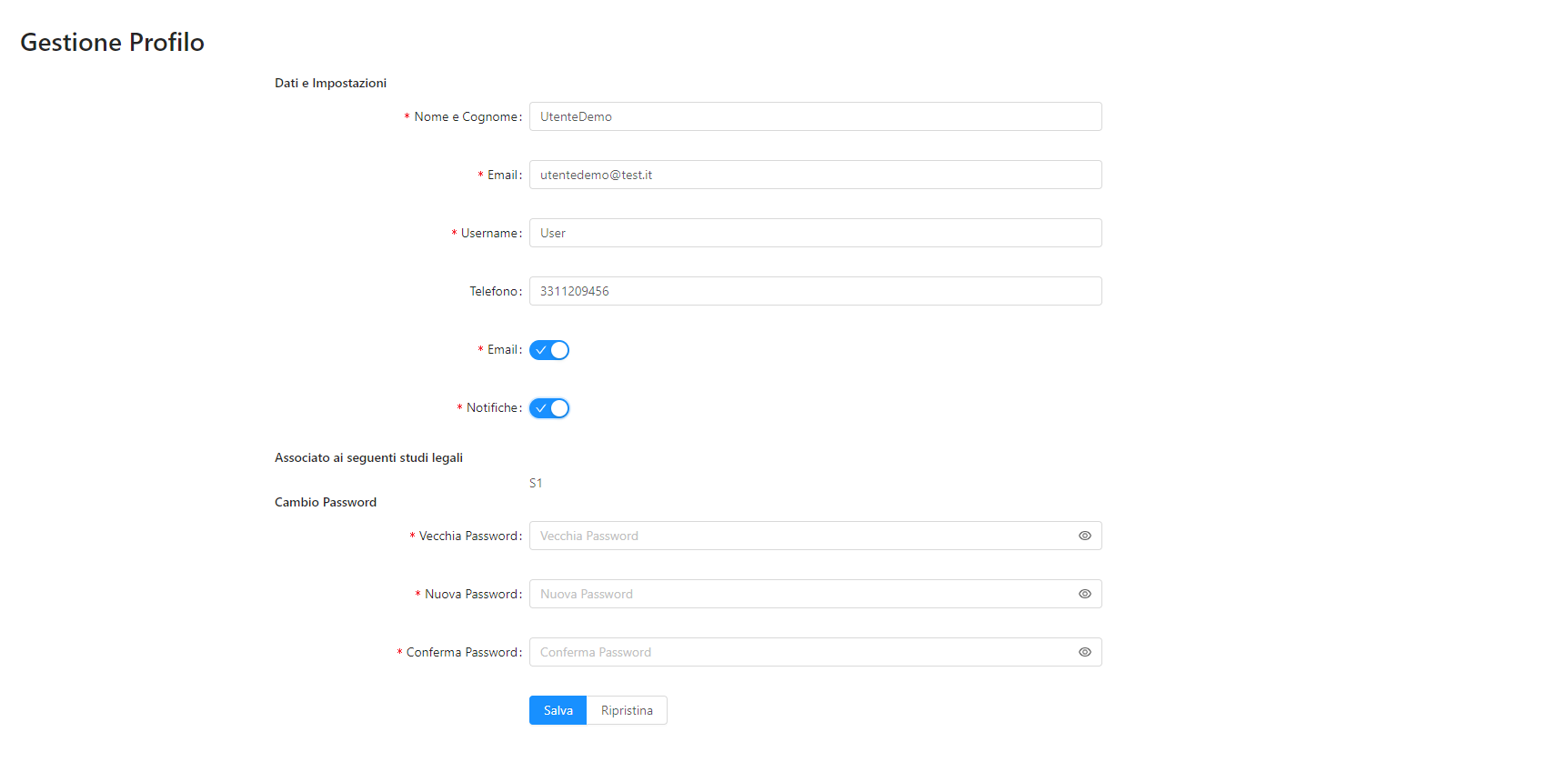Click inside the Nuova Password input
1568x772 pixels.
pos(800,594)
